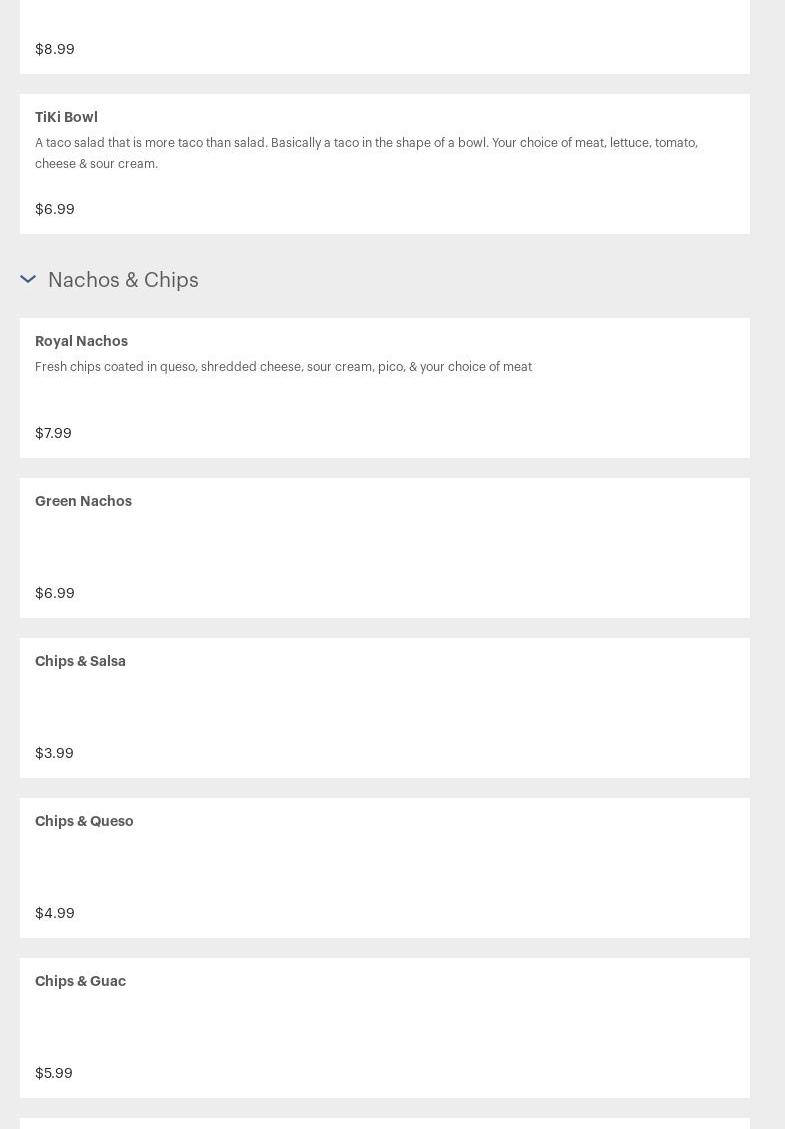Click the $6.99 price under TiKi Bowl
Screen dimensions: 785x1129
(x=55, y=209)
